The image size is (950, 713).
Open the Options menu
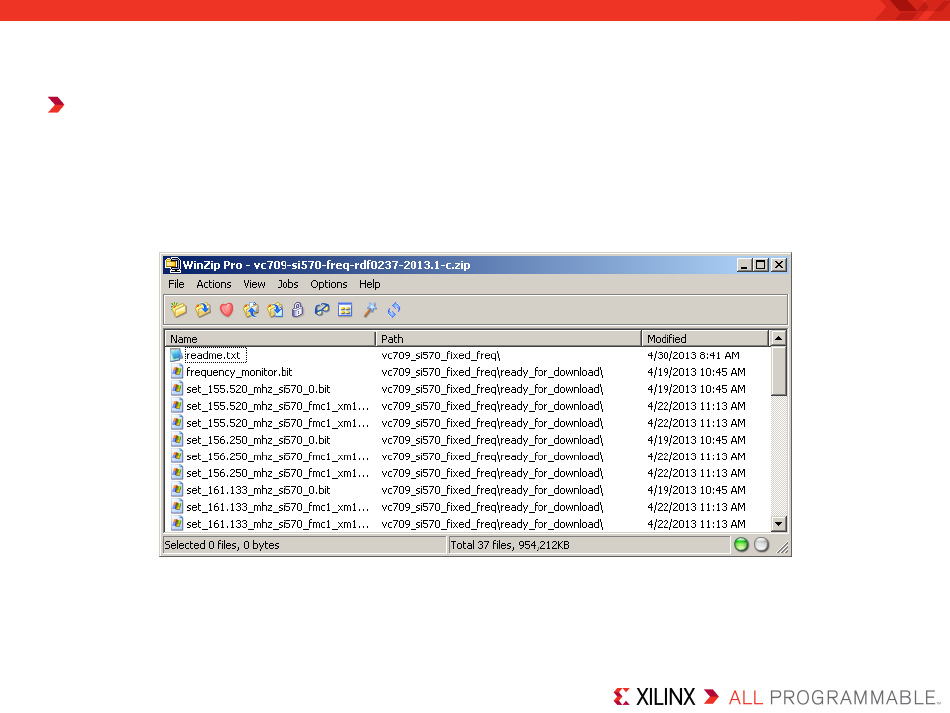(329, 284)
